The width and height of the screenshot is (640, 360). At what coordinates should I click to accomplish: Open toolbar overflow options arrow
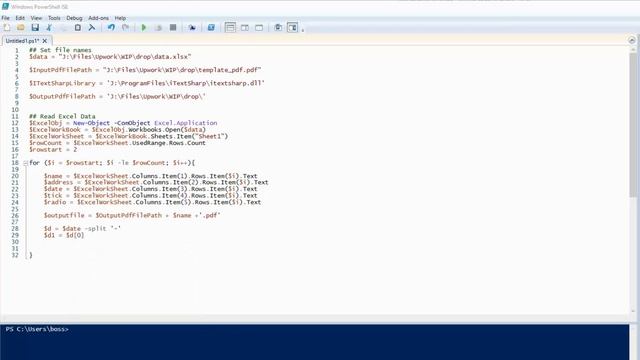pos(302,29)
